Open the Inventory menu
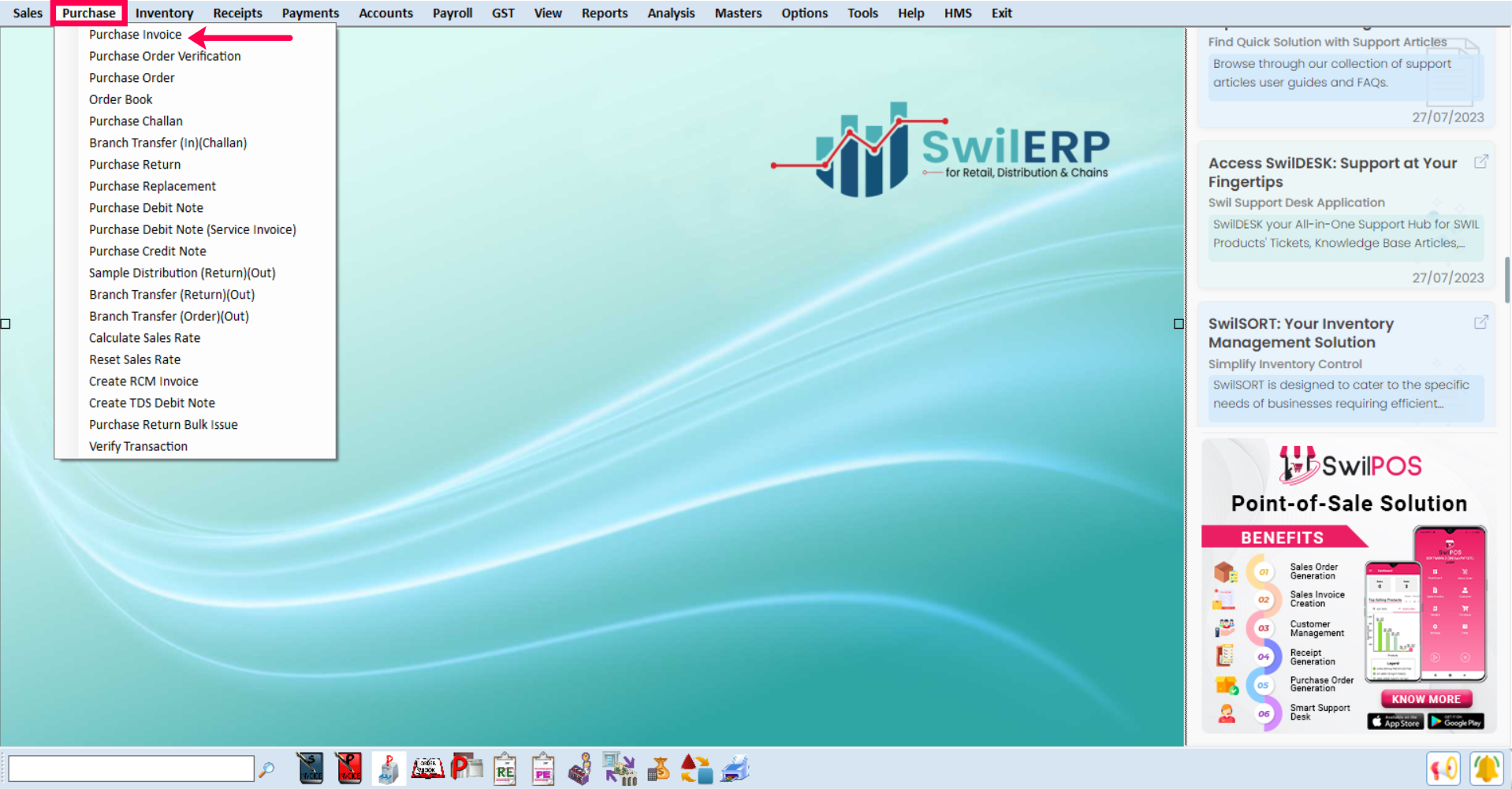1512x789 pixels. 164,13
